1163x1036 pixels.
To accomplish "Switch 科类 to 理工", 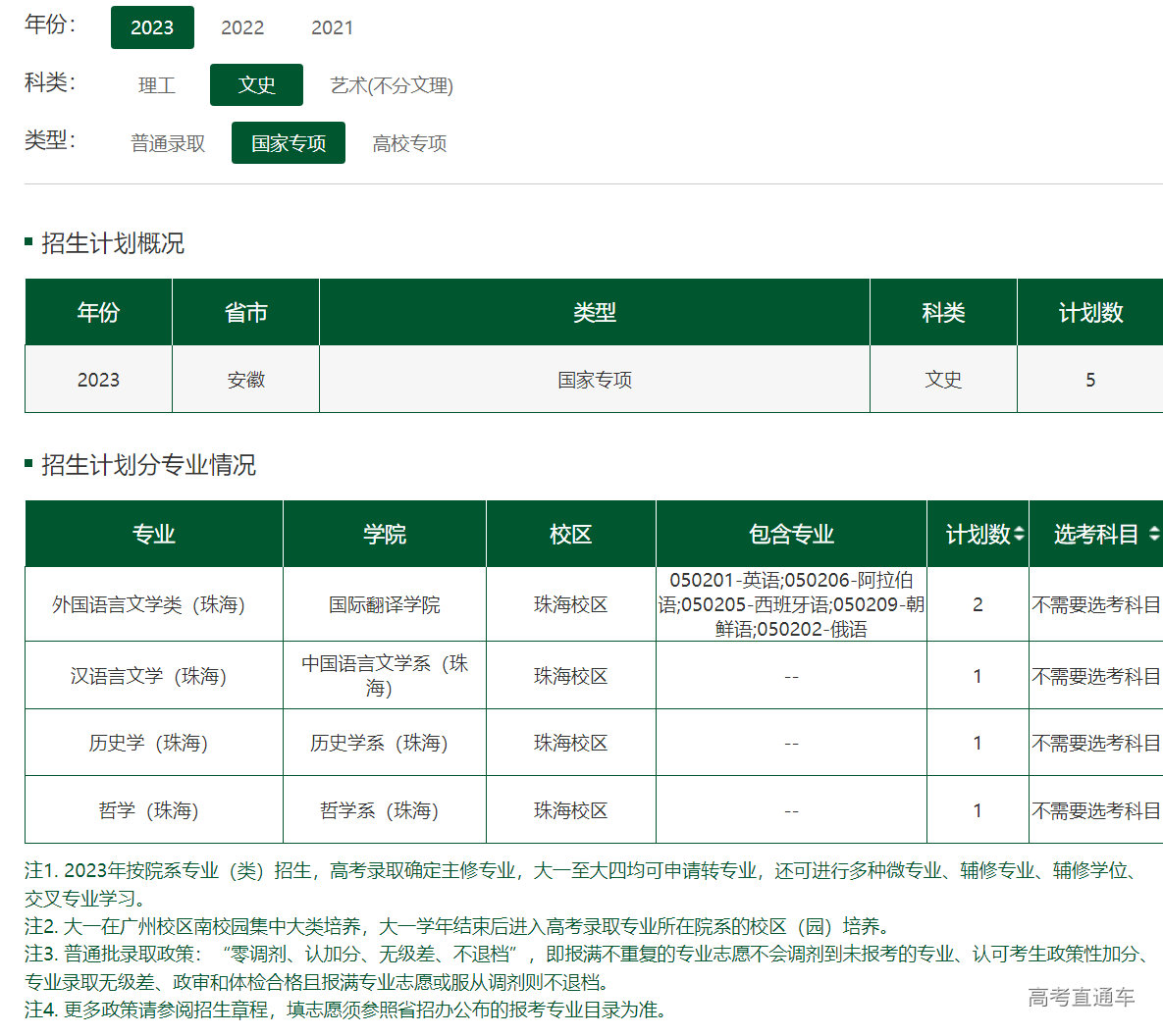I will [x=157, y=85].
